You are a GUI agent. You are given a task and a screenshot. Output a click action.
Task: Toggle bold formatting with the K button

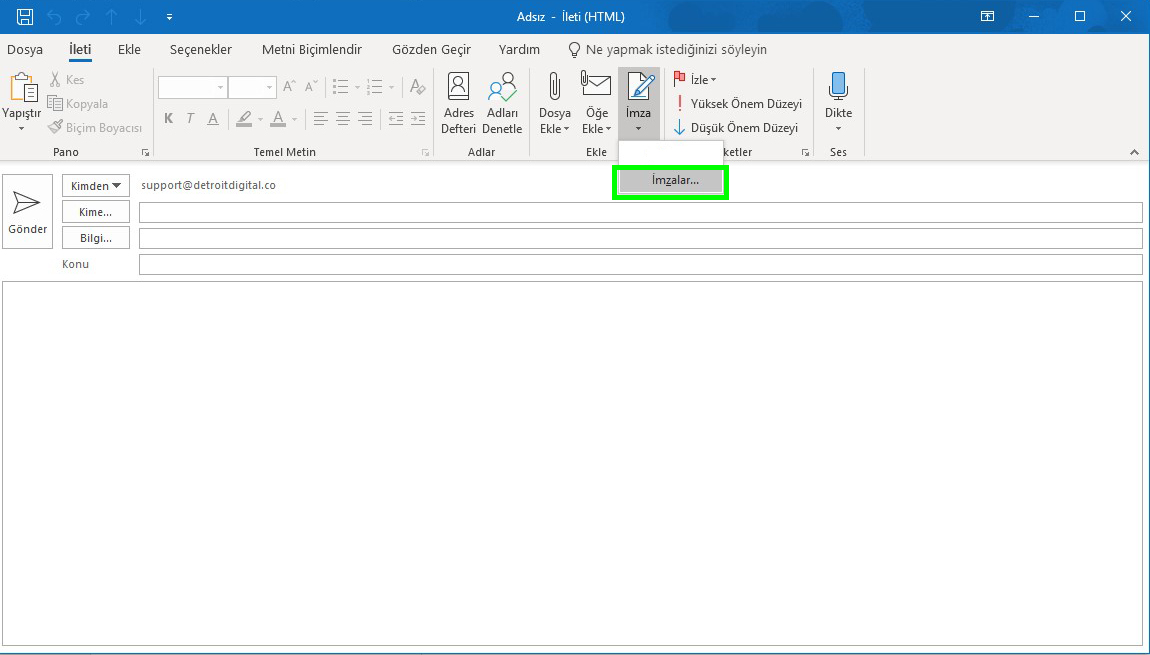[x=168, y=118]
